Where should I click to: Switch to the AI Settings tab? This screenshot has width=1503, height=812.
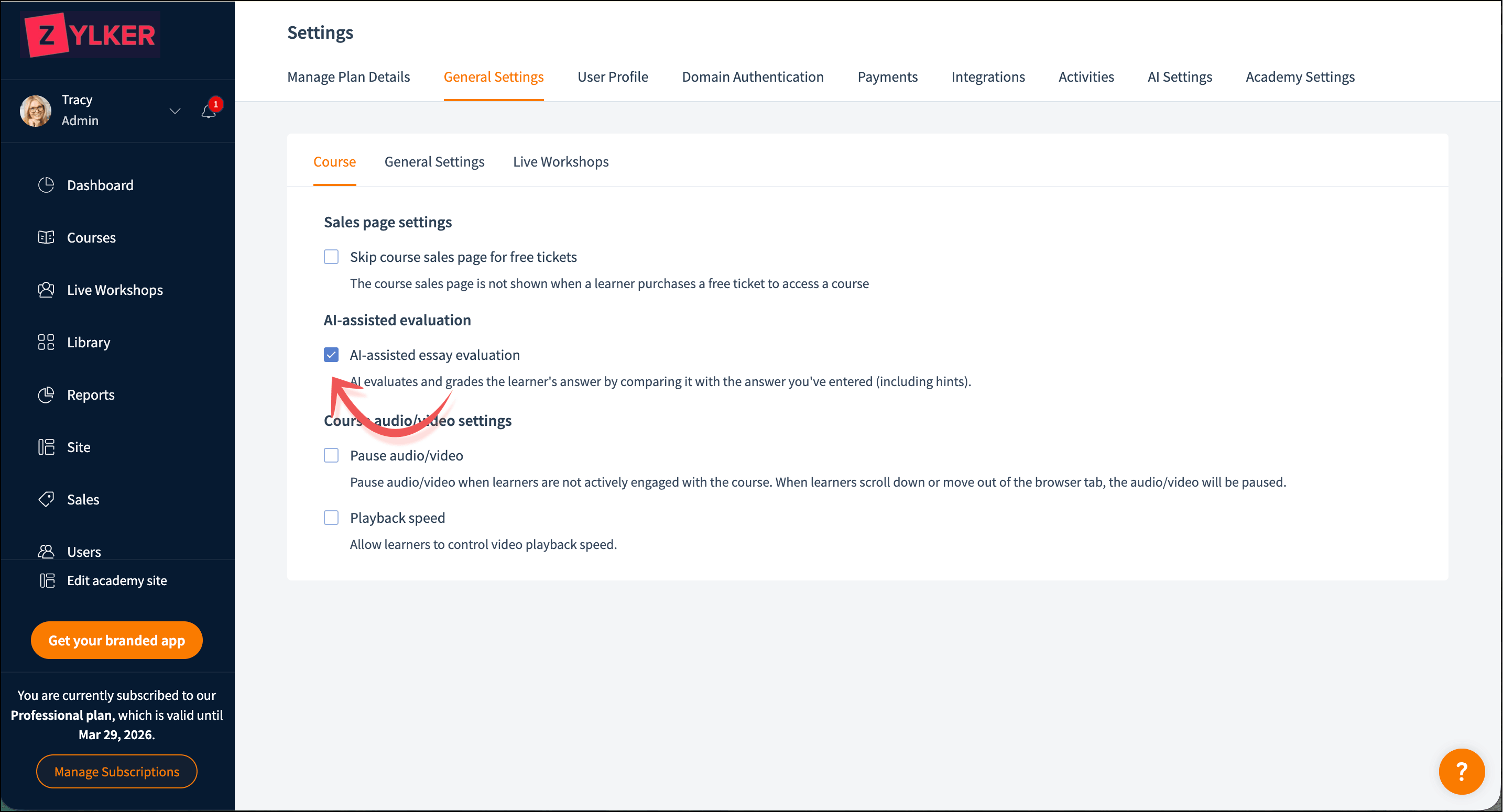1179,77
